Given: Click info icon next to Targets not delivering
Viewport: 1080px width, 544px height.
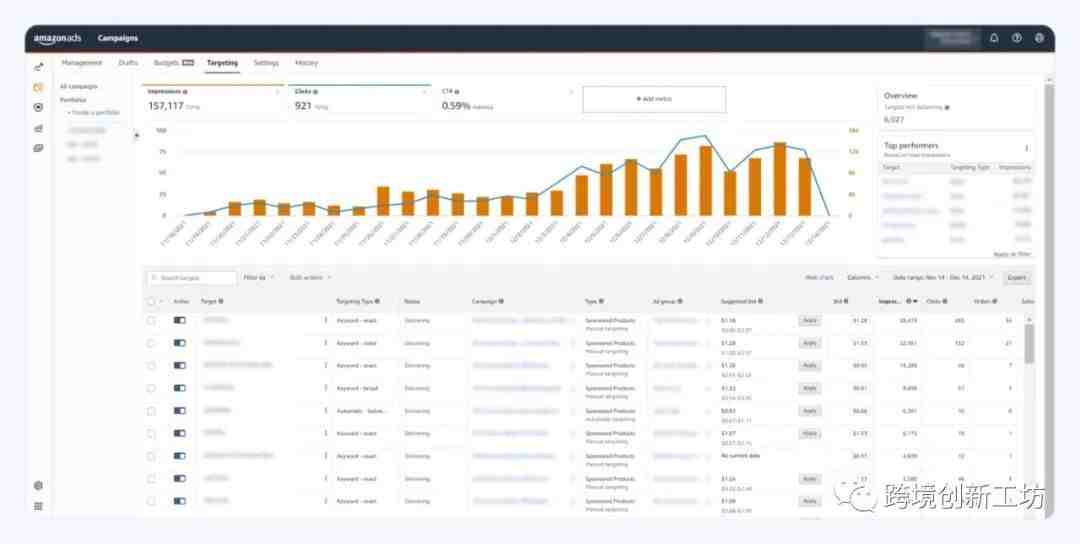Looking at the screenshot, I should (x=947, y=107).
